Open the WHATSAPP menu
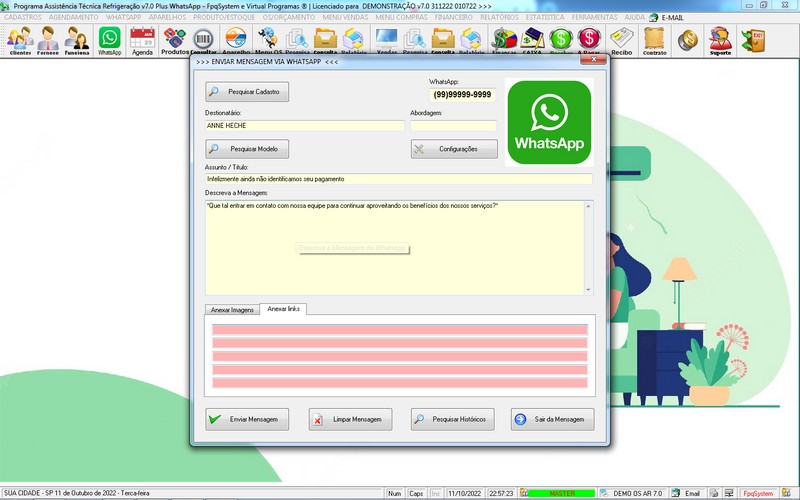The height and width of the screenshot is (500, 800). pos(123,17)
